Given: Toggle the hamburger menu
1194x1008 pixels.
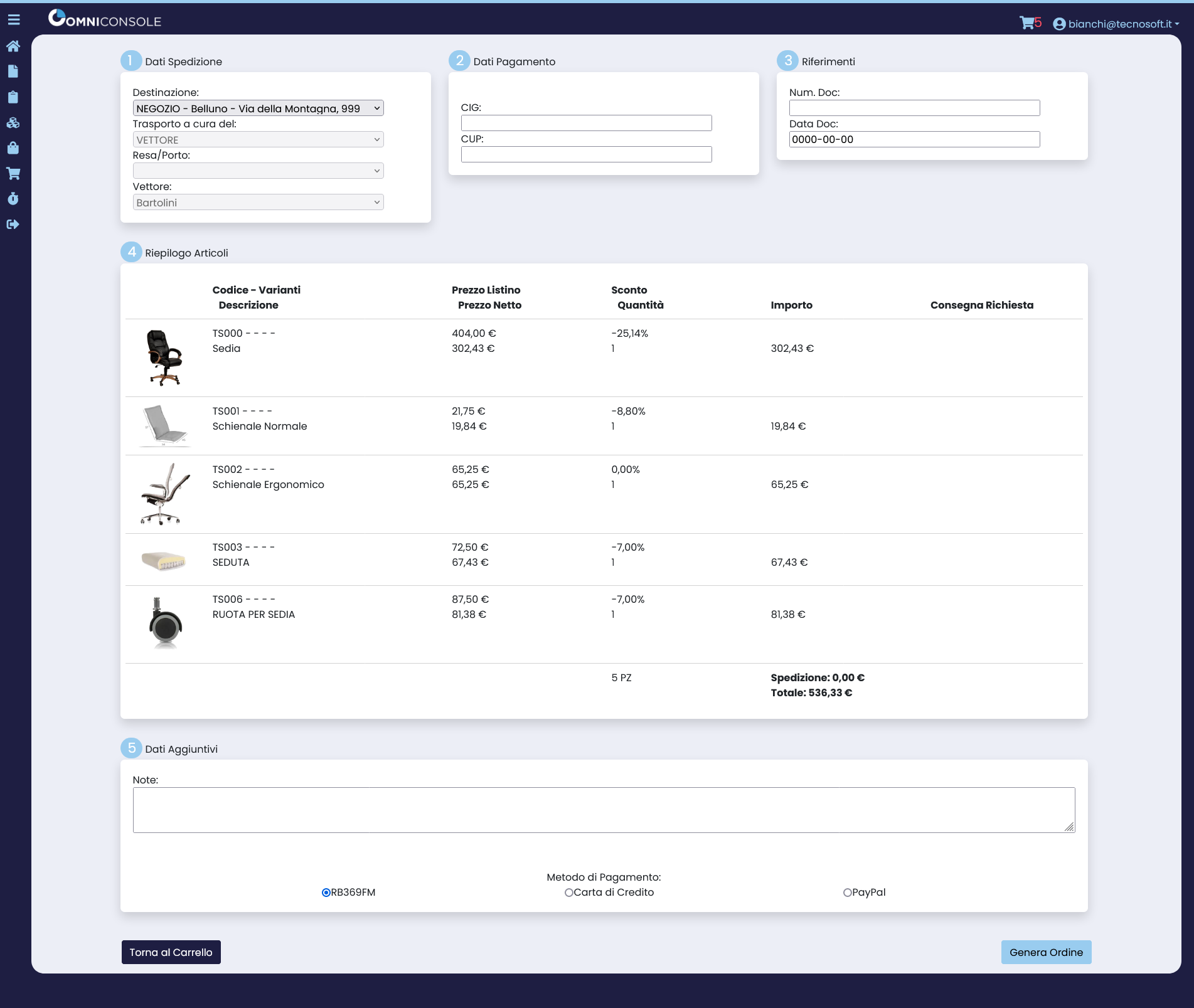Looking at the screenshot, I should 14,19.
